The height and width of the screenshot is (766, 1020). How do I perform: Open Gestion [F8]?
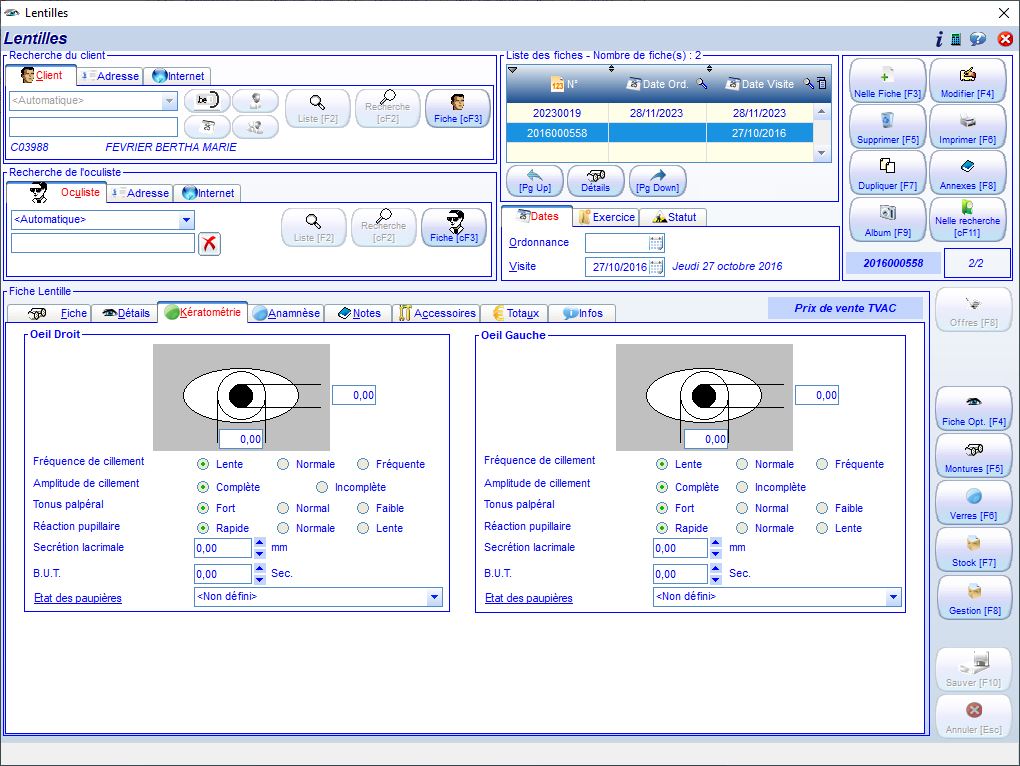pos(974,598)
